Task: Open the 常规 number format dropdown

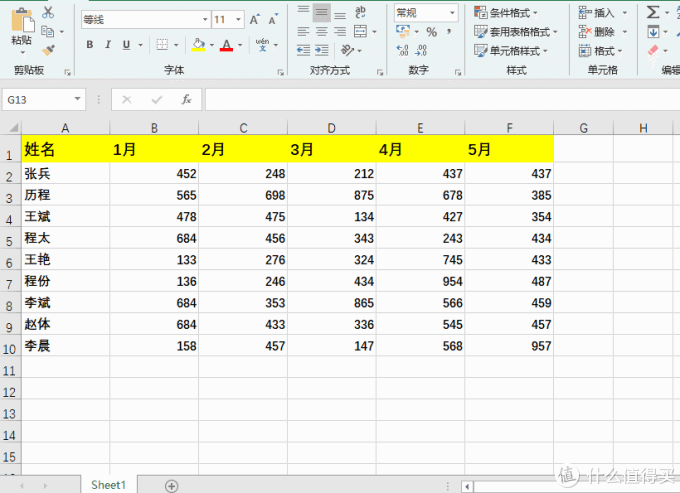Action: (x=452, y=13)
